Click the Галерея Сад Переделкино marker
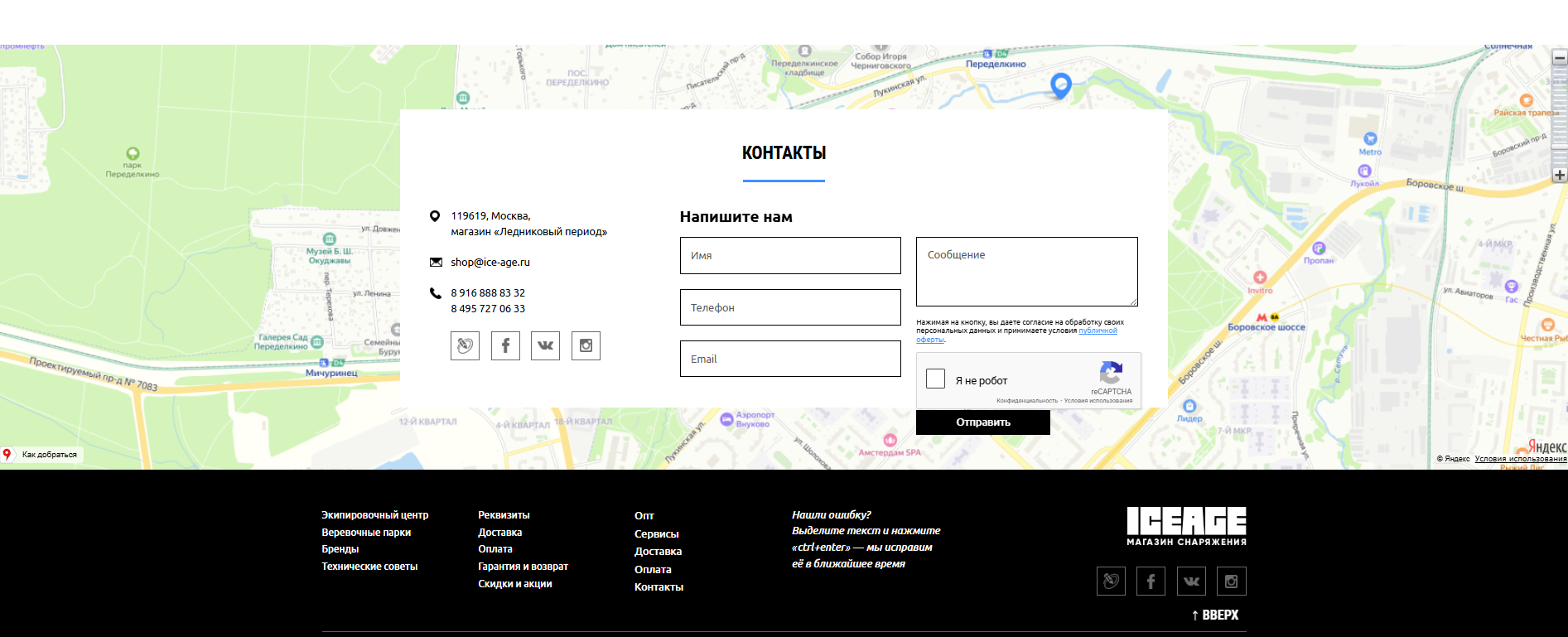 [x=317, y=341]
